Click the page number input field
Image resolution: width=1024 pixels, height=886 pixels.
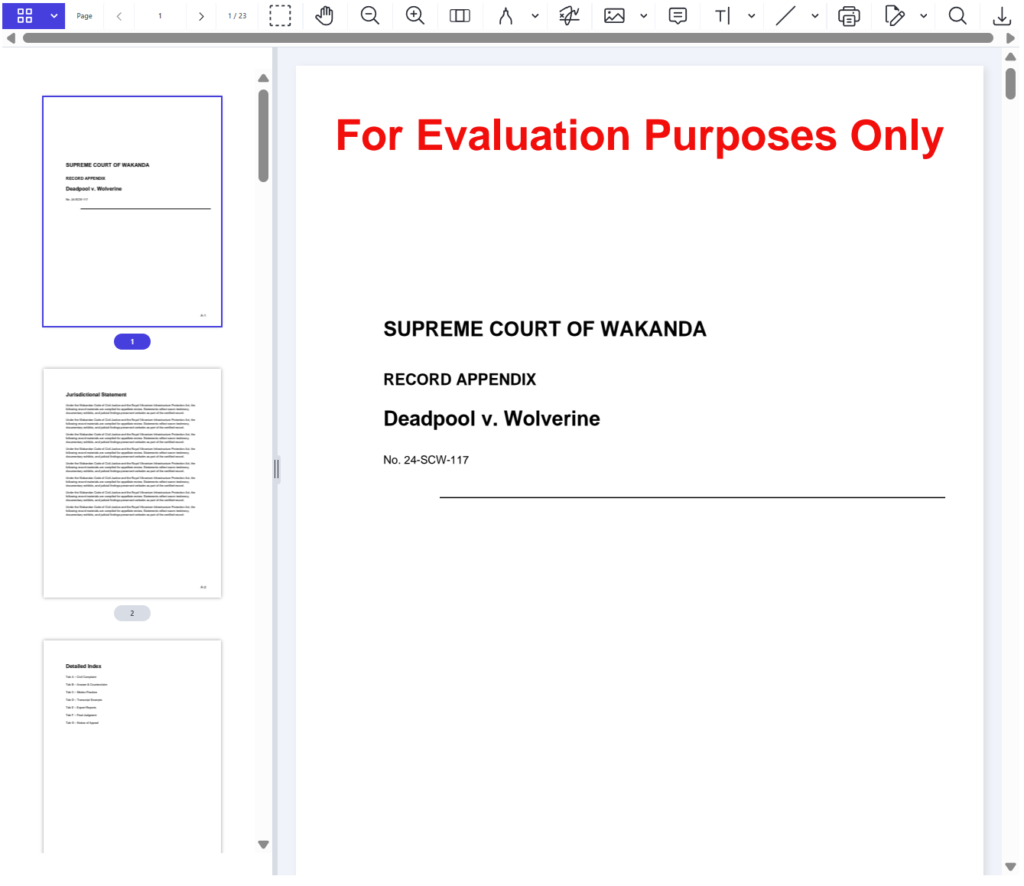[x=160, y=16]
